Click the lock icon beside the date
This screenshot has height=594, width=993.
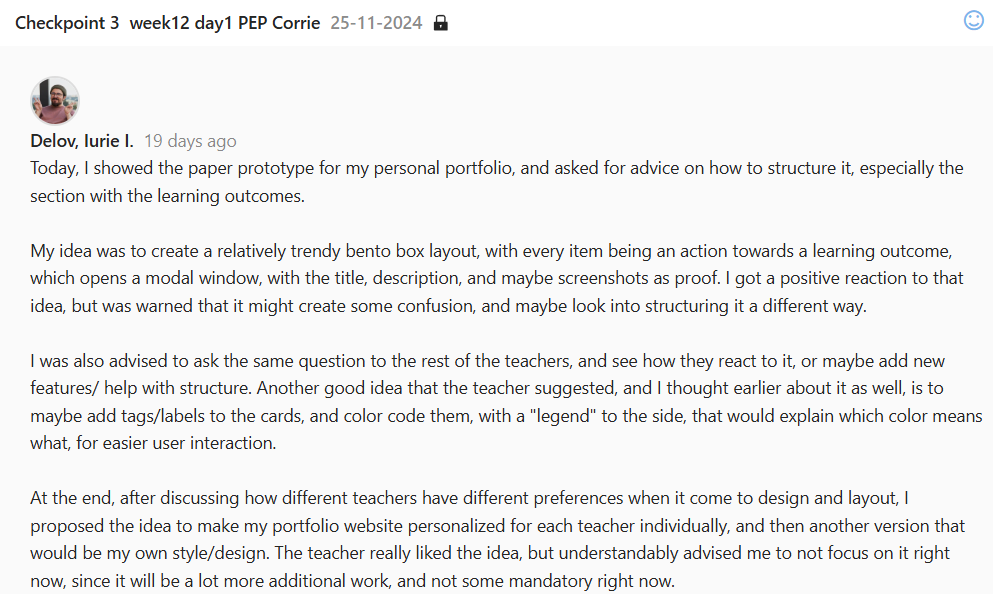pyautogui.click(x=441, y=23)
